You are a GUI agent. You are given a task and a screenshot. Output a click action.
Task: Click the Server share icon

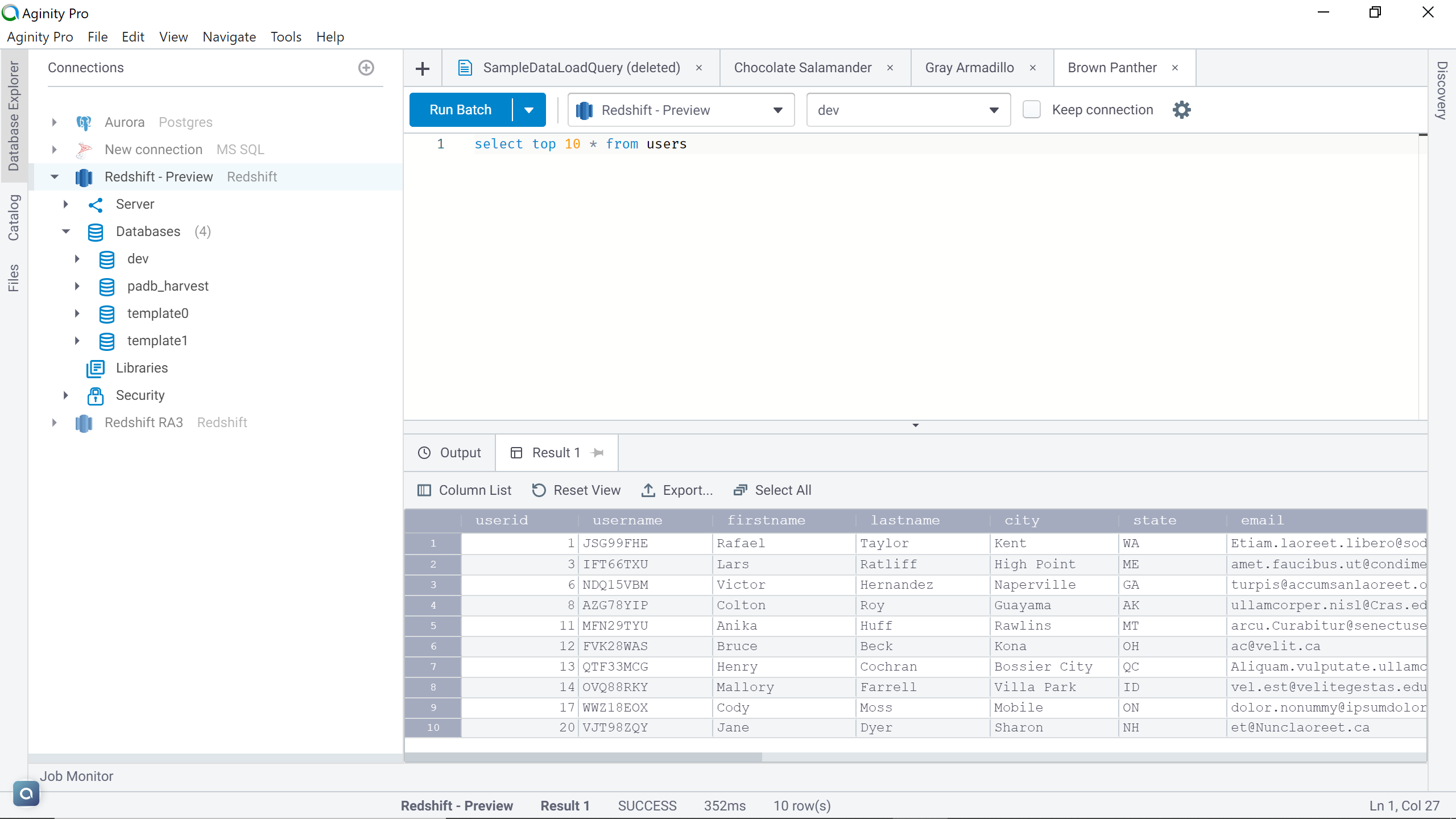95,204
